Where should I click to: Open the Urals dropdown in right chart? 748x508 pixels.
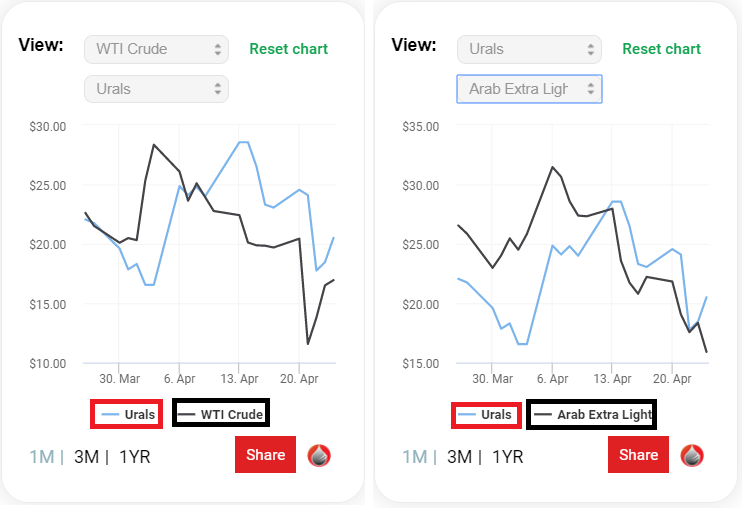[x=529, y=49]
